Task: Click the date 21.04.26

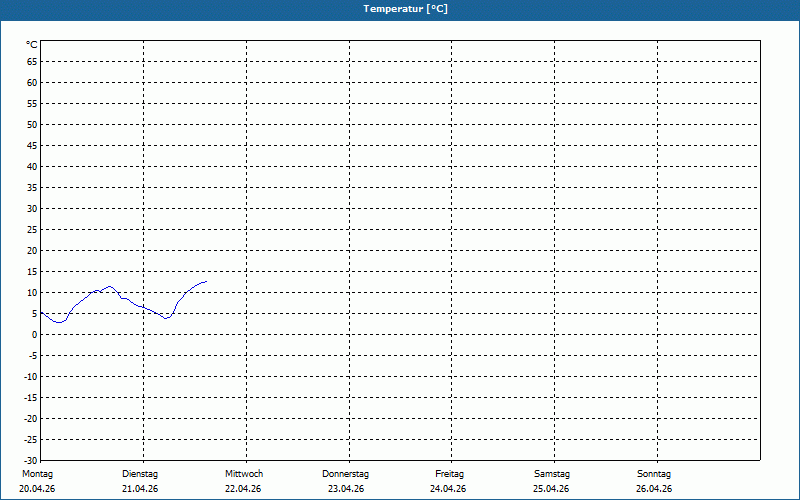Action: coord(140,489)
